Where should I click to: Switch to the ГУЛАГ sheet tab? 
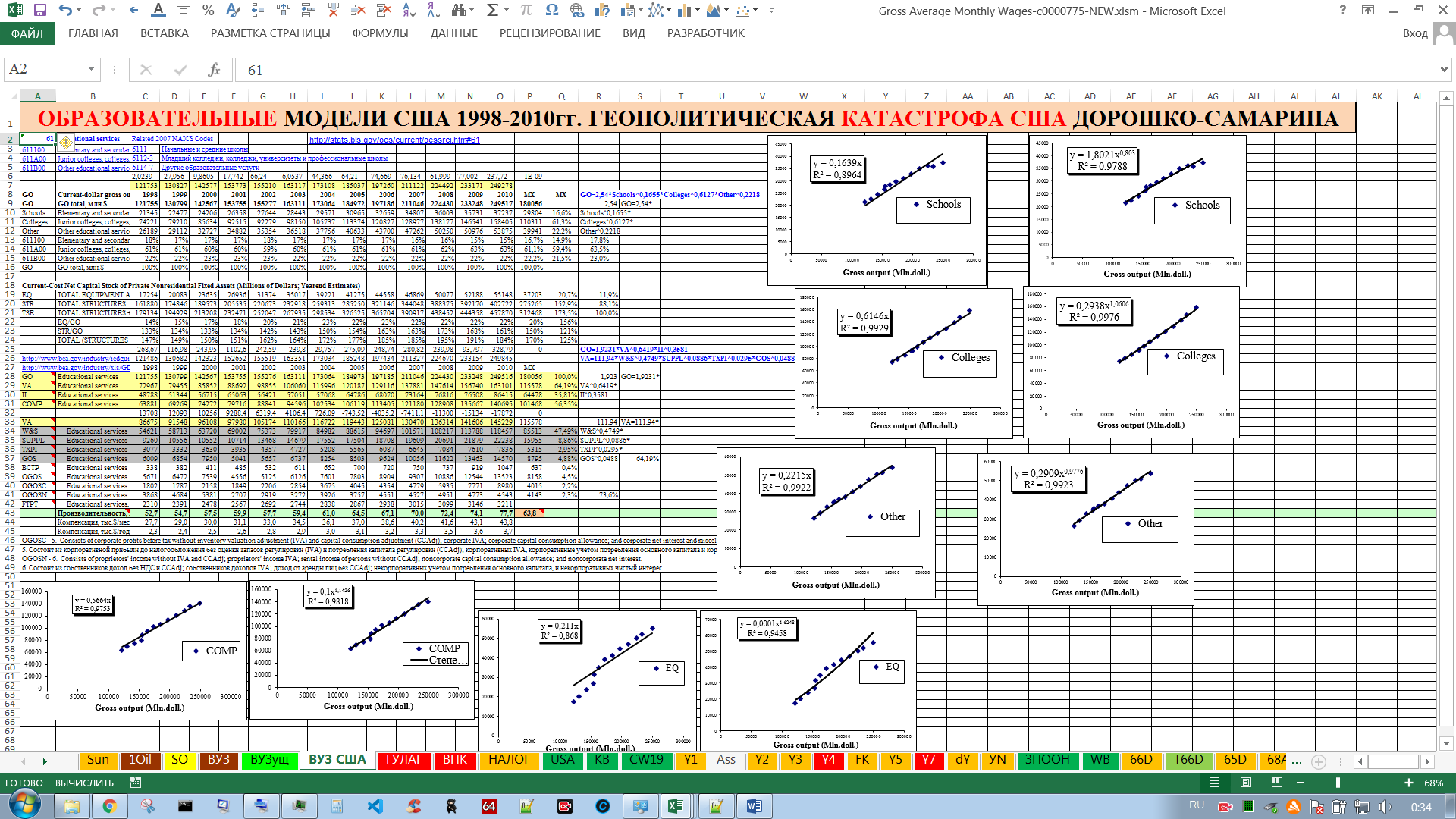[403, 760]
